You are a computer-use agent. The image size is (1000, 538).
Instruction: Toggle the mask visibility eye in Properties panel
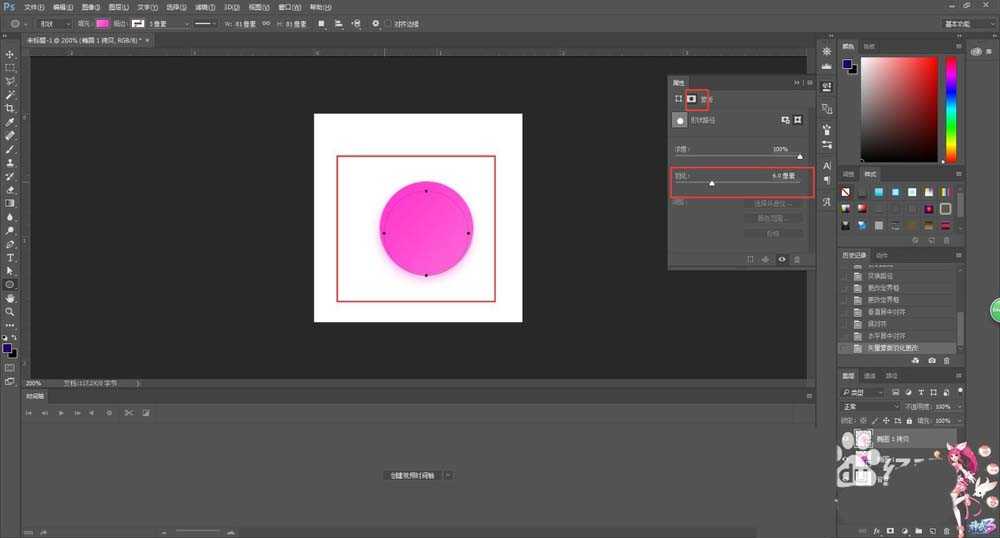pyautogui.click(x=781, y=259)
